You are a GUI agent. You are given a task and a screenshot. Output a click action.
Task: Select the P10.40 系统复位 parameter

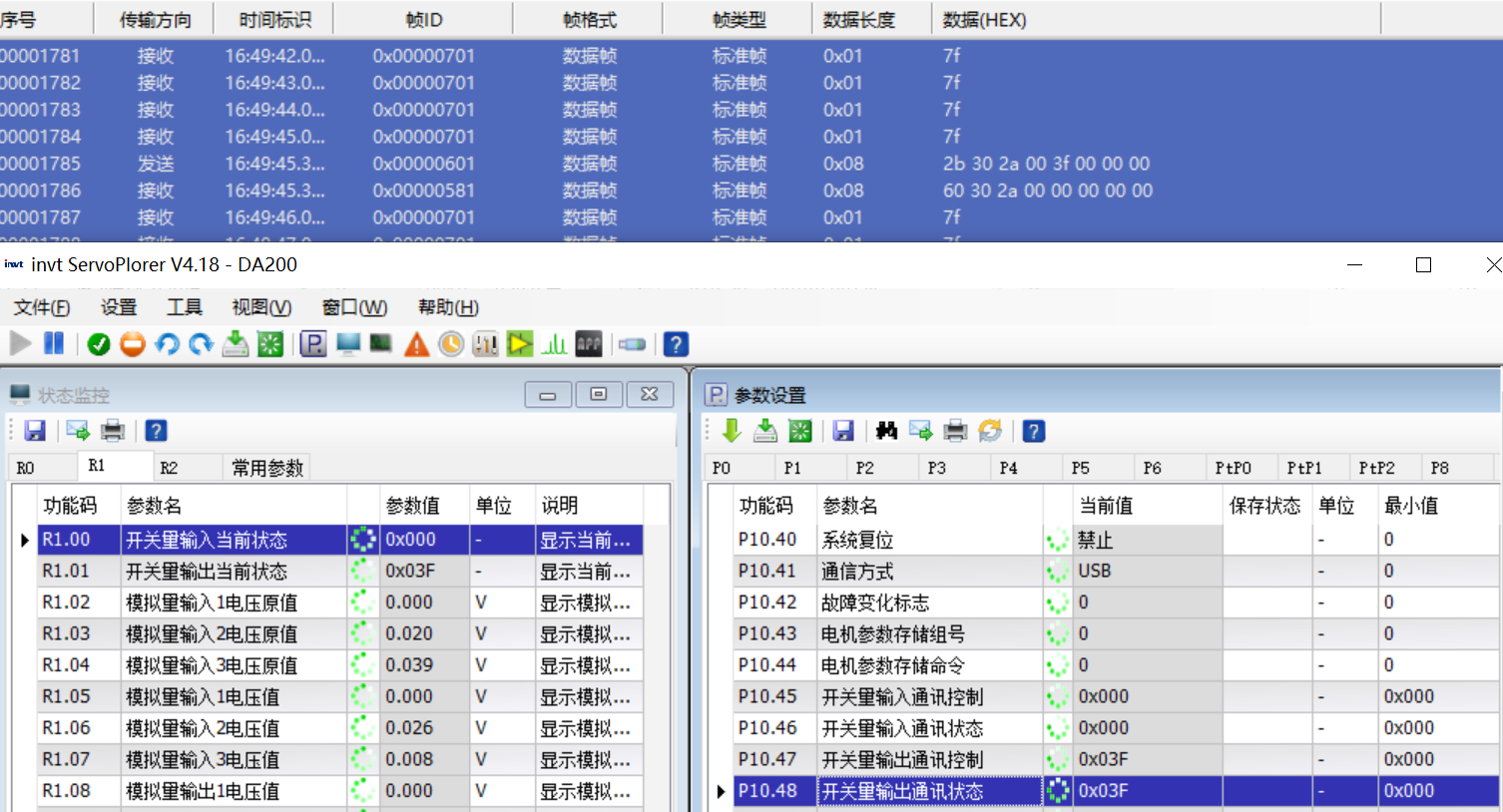pyautogui.click(x=1116, y=540)
